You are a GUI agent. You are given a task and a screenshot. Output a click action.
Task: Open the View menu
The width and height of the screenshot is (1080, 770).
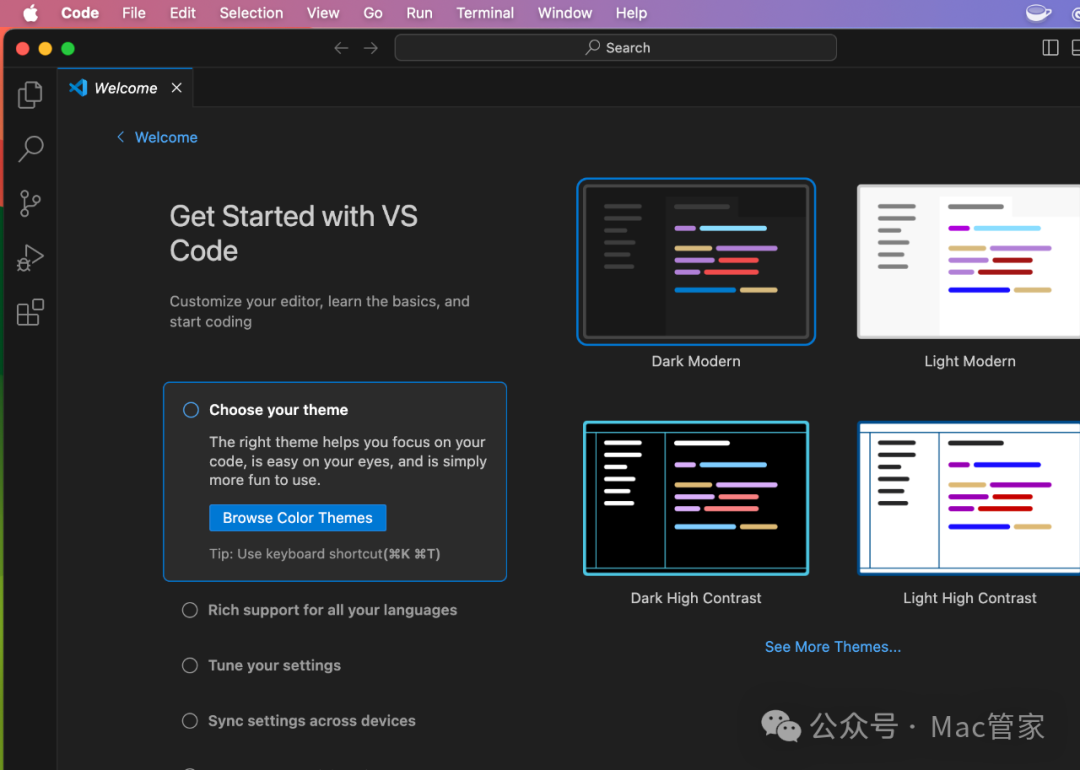(x=323, y=13)
